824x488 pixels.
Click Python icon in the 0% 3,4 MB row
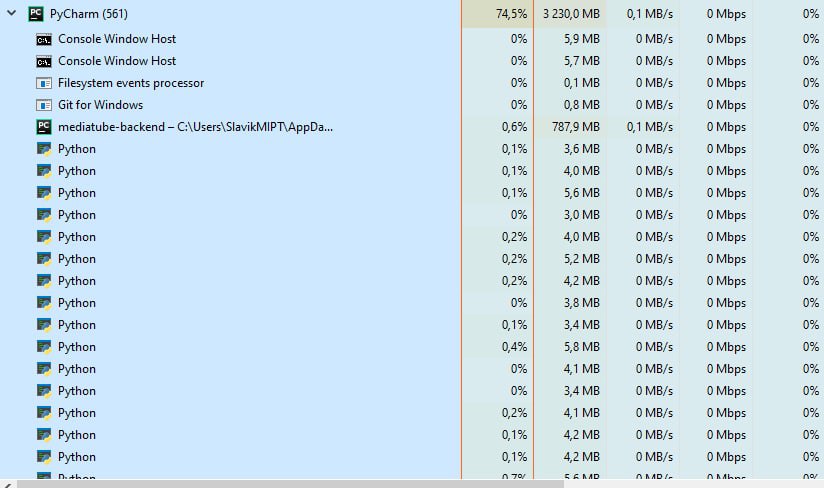(x=44, y=391)
